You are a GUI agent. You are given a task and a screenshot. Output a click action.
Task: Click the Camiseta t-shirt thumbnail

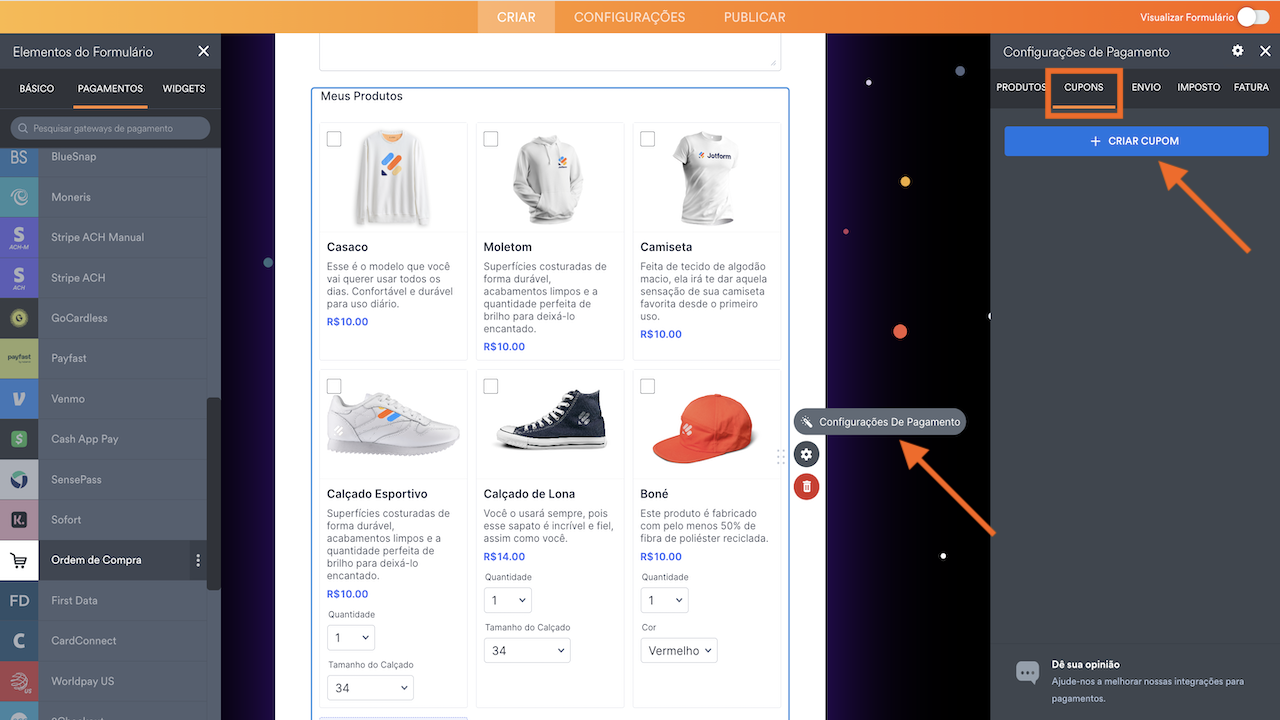click(706, 178)
